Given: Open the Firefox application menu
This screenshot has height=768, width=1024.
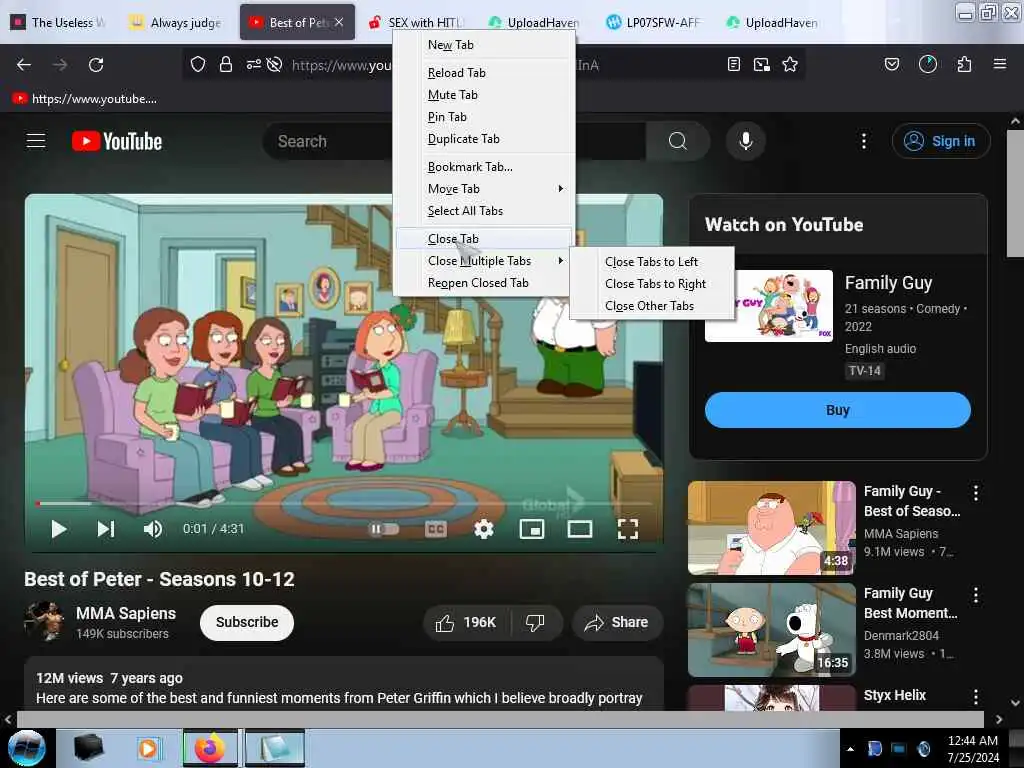Looking at the screenshot, I should [x=1000, y=64].
